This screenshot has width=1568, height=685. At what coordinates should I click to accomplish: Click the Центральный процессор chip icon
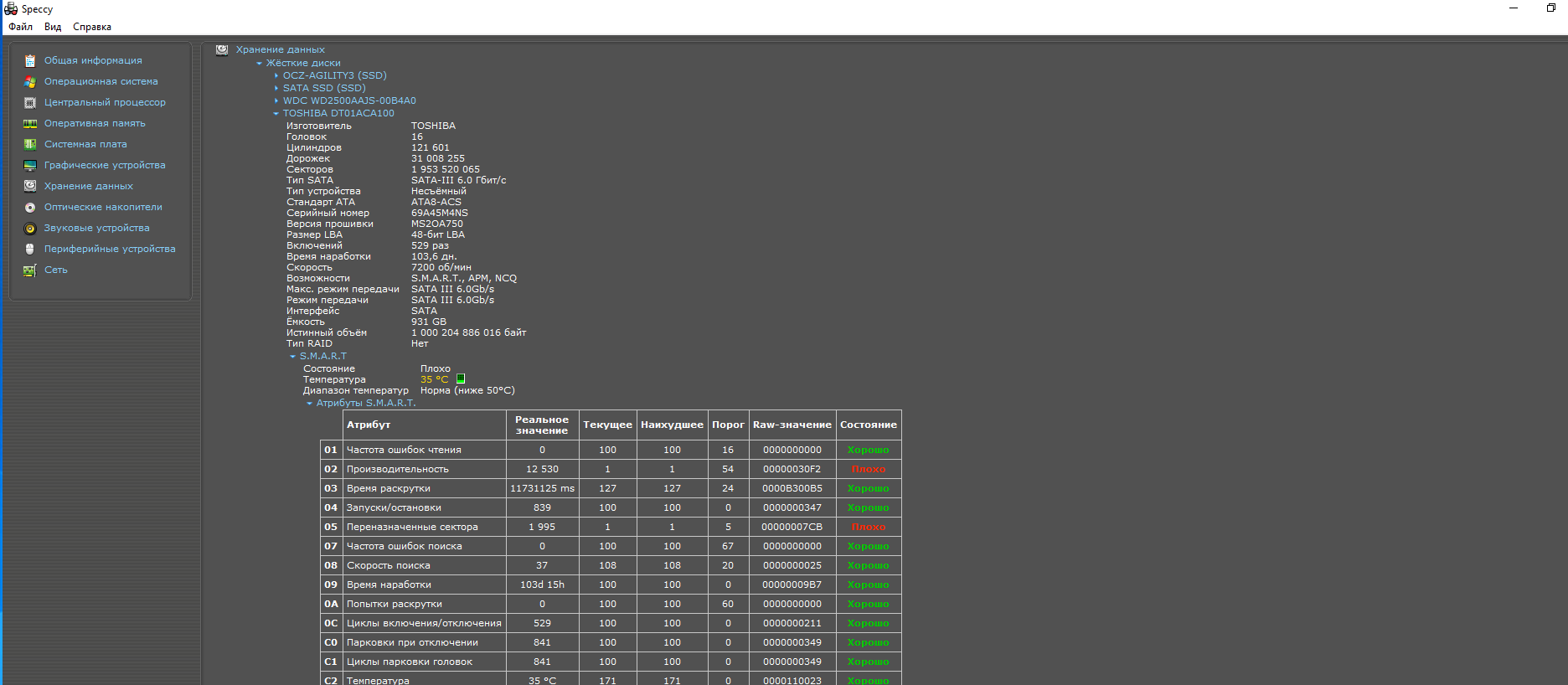30,102
